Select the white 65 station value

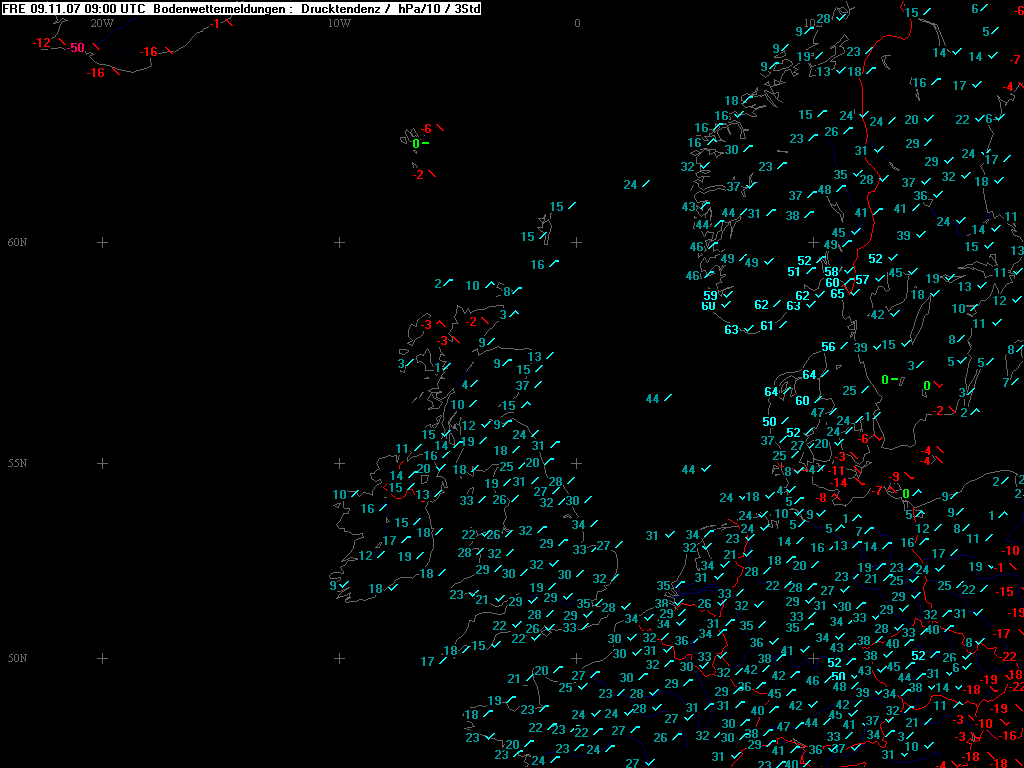[x=837, y=293]
